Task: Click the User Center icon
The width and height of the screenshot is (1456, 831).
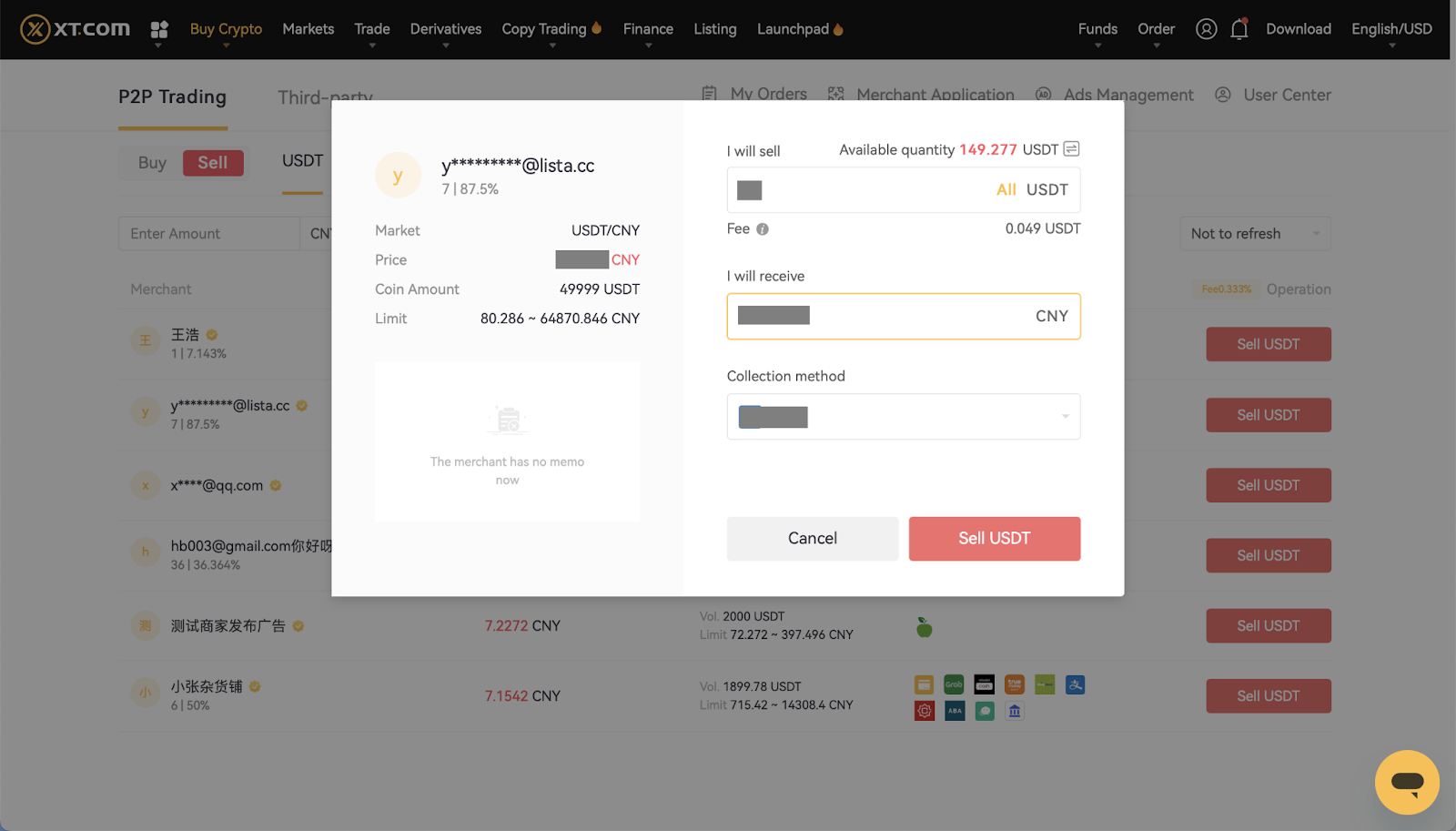Action: click(1223, 95)
